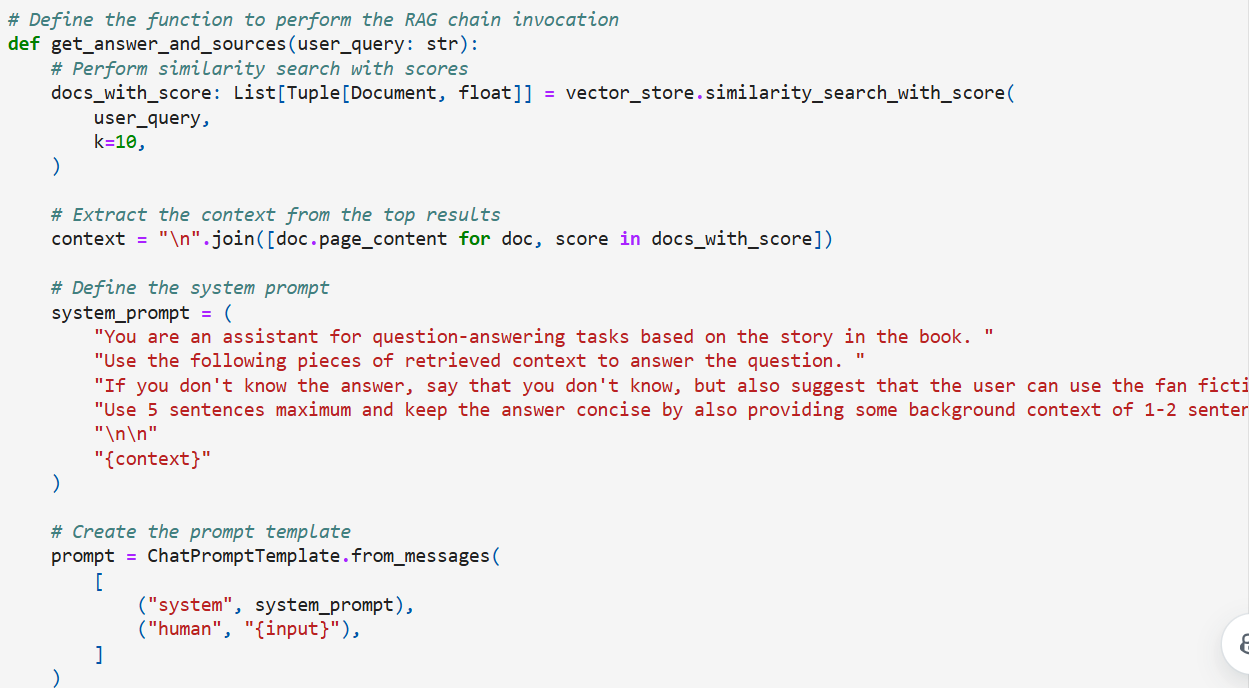Click the Extract the context comment
Image resolution: width=1249 pixels, height=688 pixels.
(276, 215)
